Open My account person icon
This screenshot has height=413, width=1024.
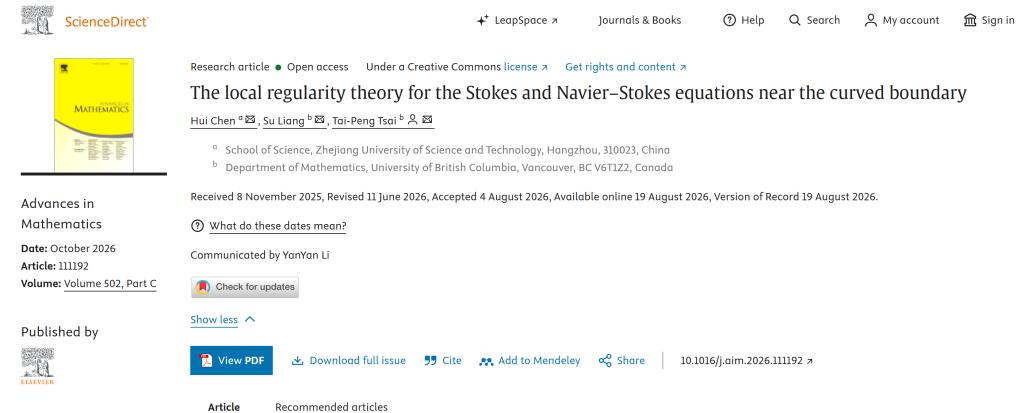click(x=871, y=20)
